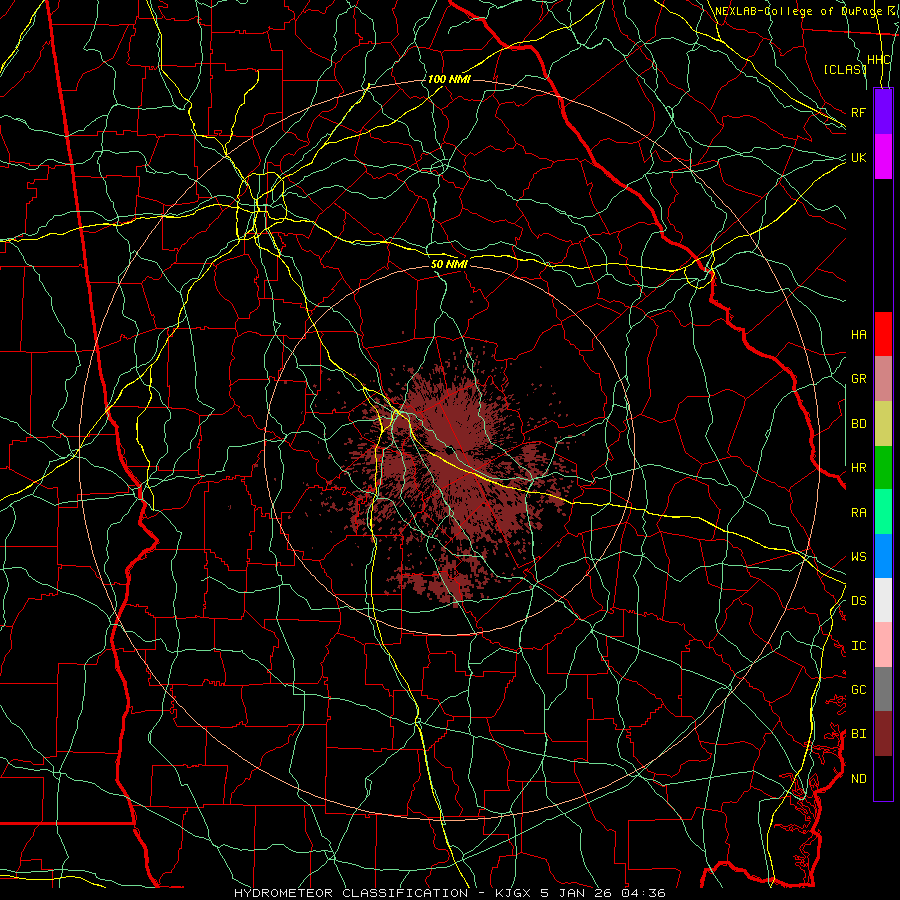Click the HA legend label
Screen dimensions: 900x900
click(858, 334)
